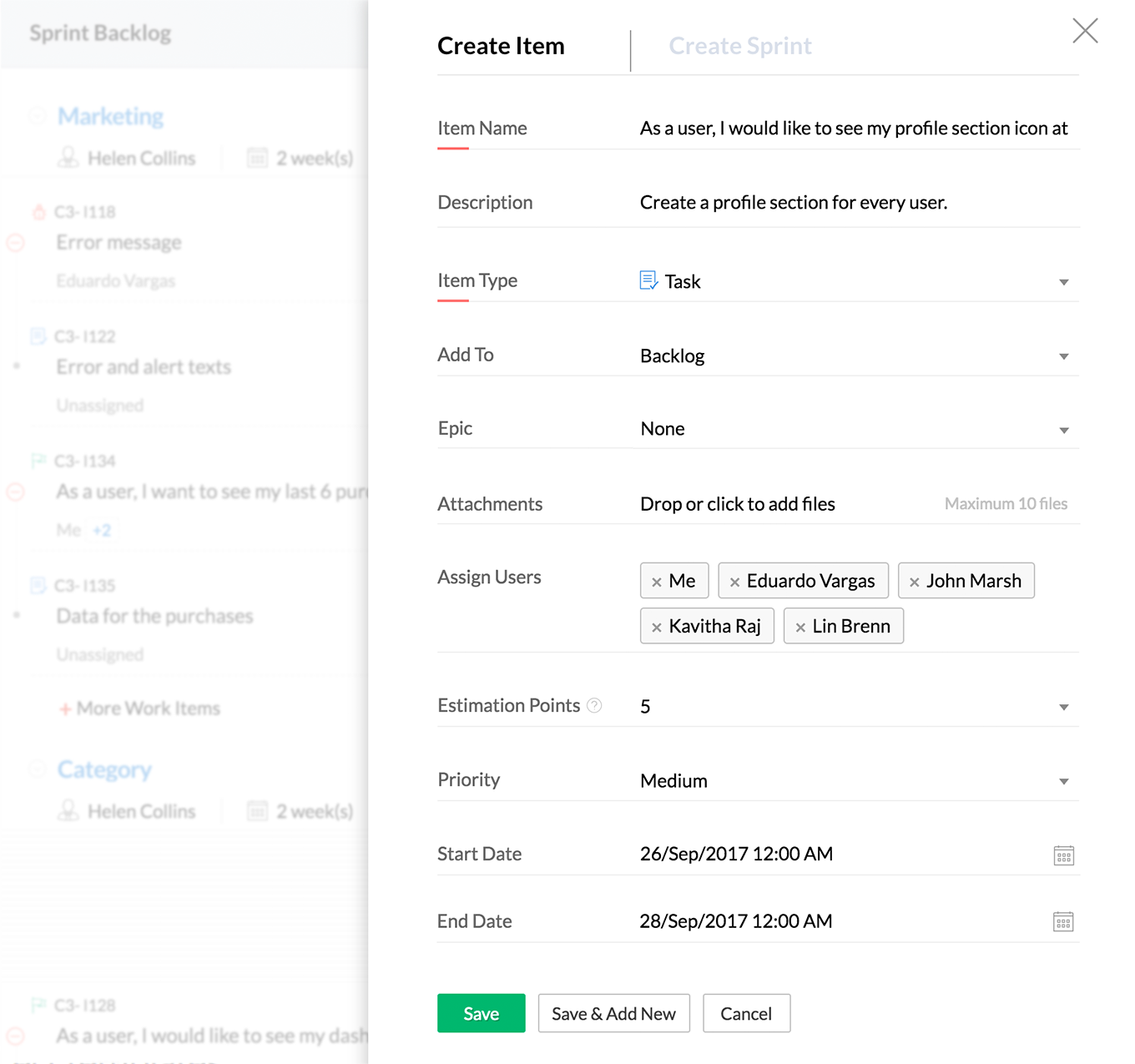
Task: Select the Create Item tab
Action: tap(501, 46)
